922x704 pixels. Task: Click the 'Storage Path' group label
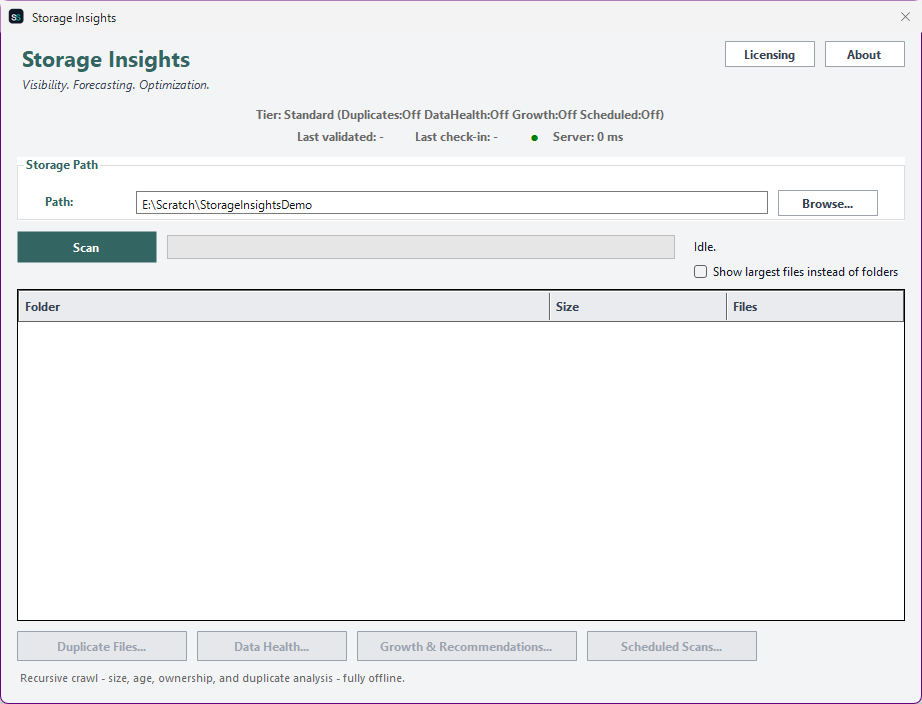pyautogui.click(x=62, y=165)
